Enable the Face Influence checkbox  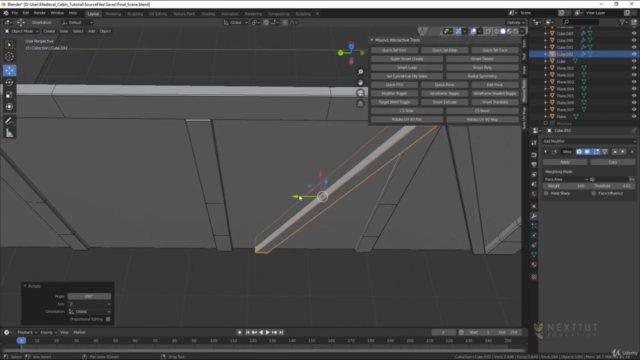pyautogui.click(x=593, y=193)
